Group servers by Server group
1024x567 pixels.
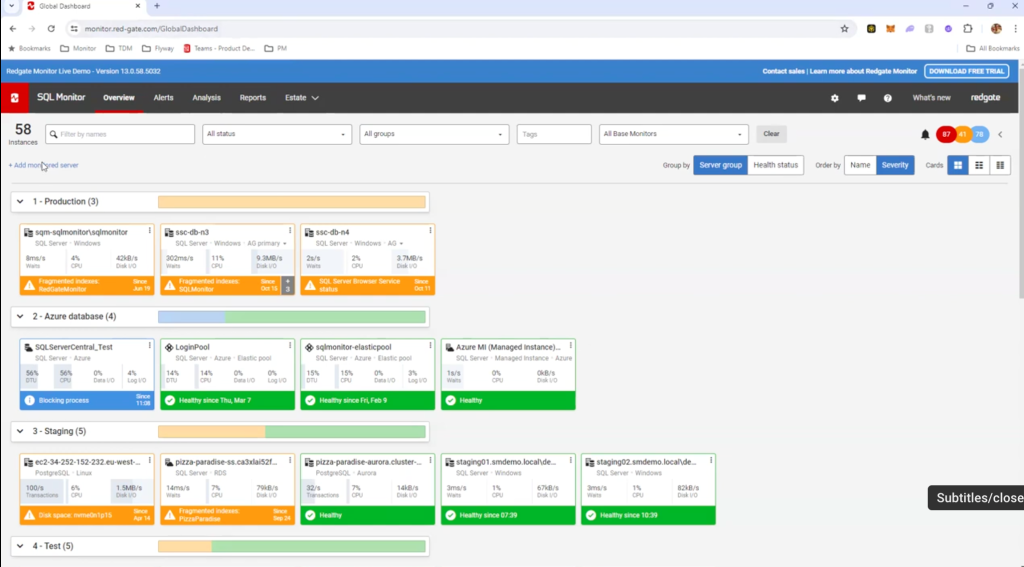click(720, 165)
